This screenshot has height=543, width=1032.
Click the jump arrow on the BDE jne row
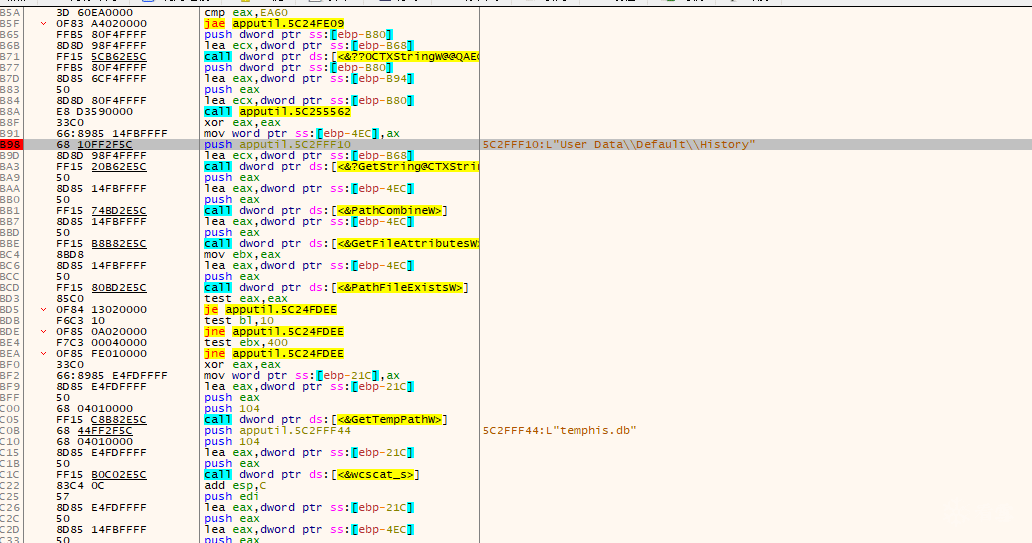tap(43, 332)
